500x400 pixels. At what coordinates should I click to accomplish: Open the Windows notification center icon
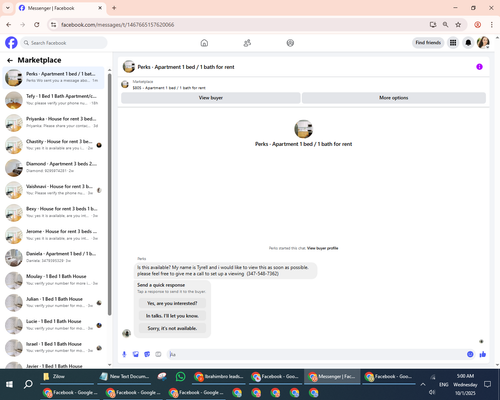[488, 384]
